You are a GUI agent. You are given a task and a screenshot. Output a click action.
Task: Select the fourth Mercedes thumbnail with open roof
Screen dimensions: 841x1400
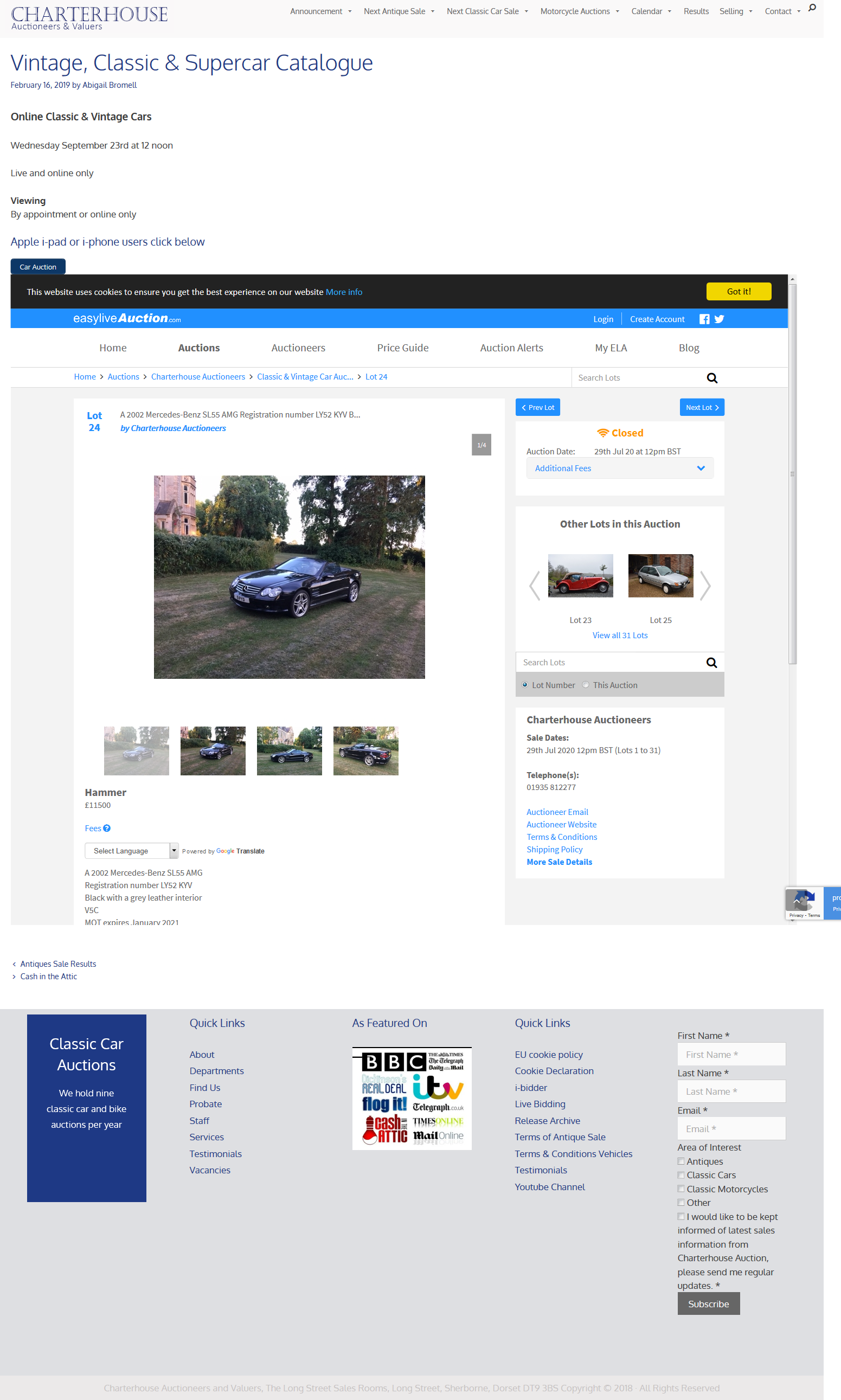pyautogui.click(x=365, y=751)
